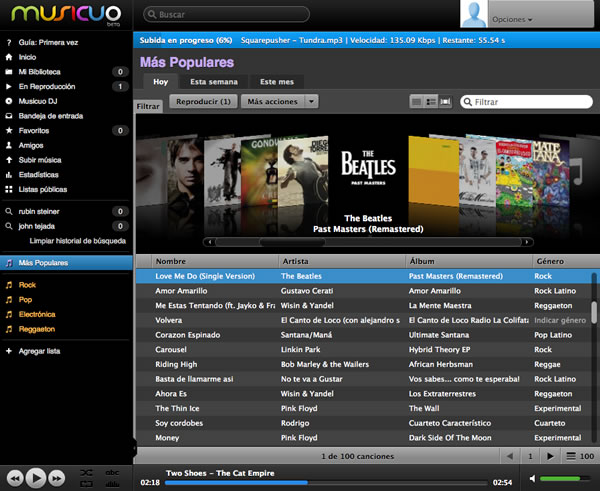Sort by the Género column header
Viewport: 600px width, 491px height.
point(566,261)
